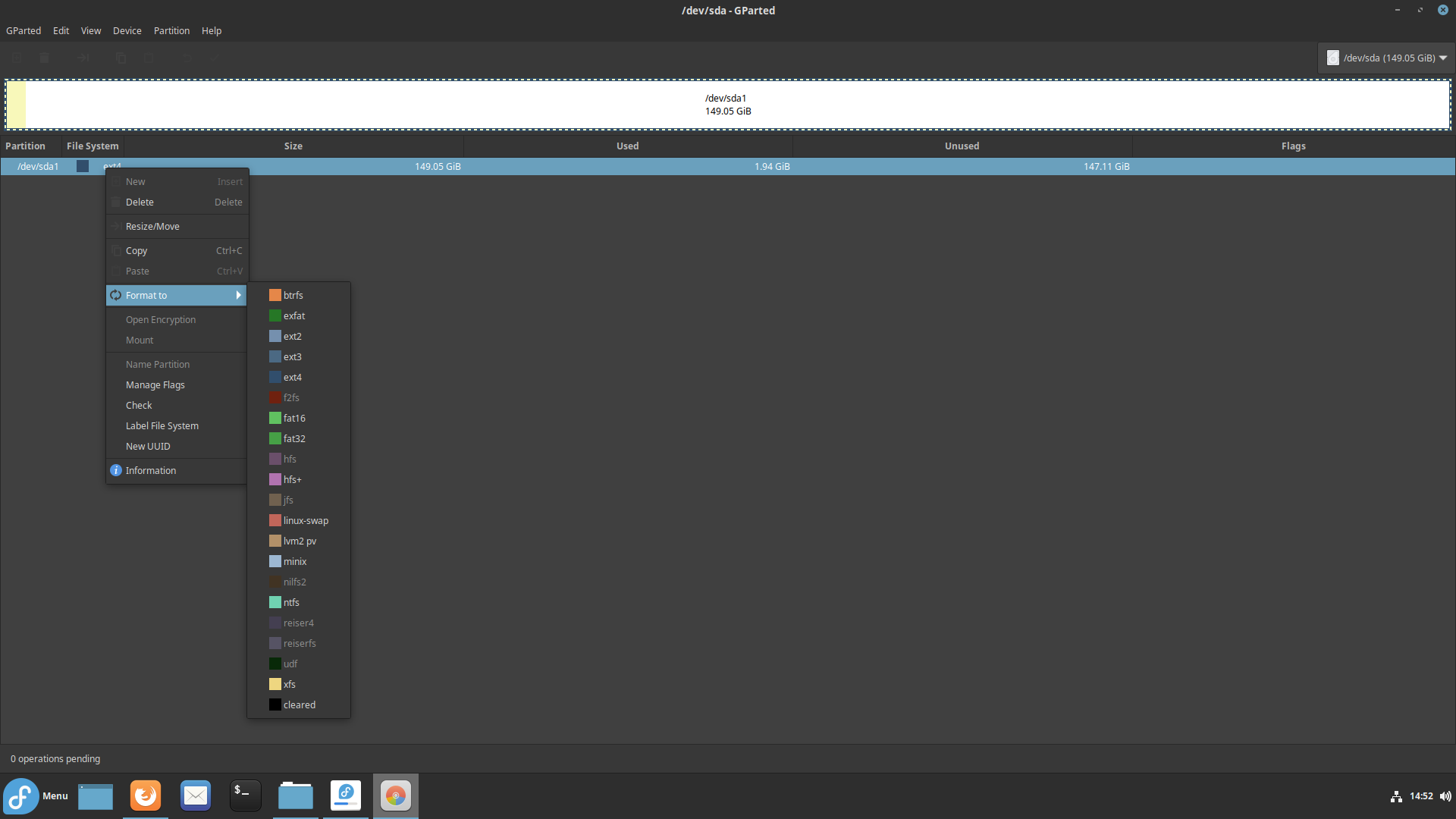Select Manage Flags in context menu
The height and width of the screenshot is (819, 1456).
point(177,385)
